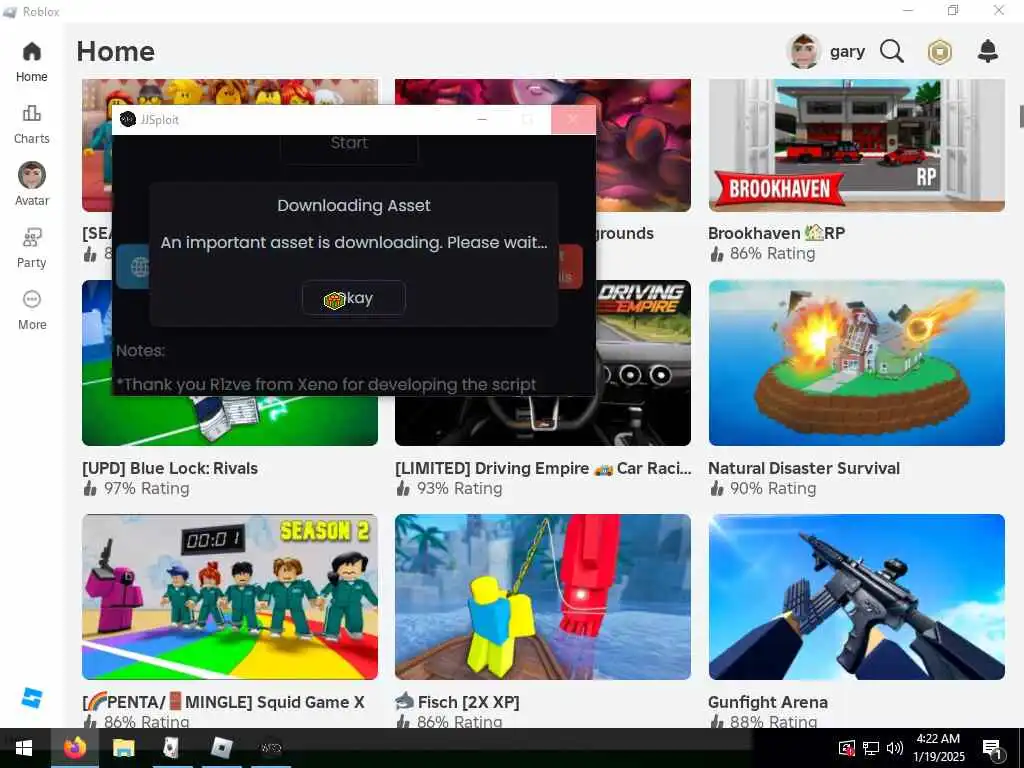
Task: Click the [LIMITED] Driving Empire title
Action: [543, 468]
